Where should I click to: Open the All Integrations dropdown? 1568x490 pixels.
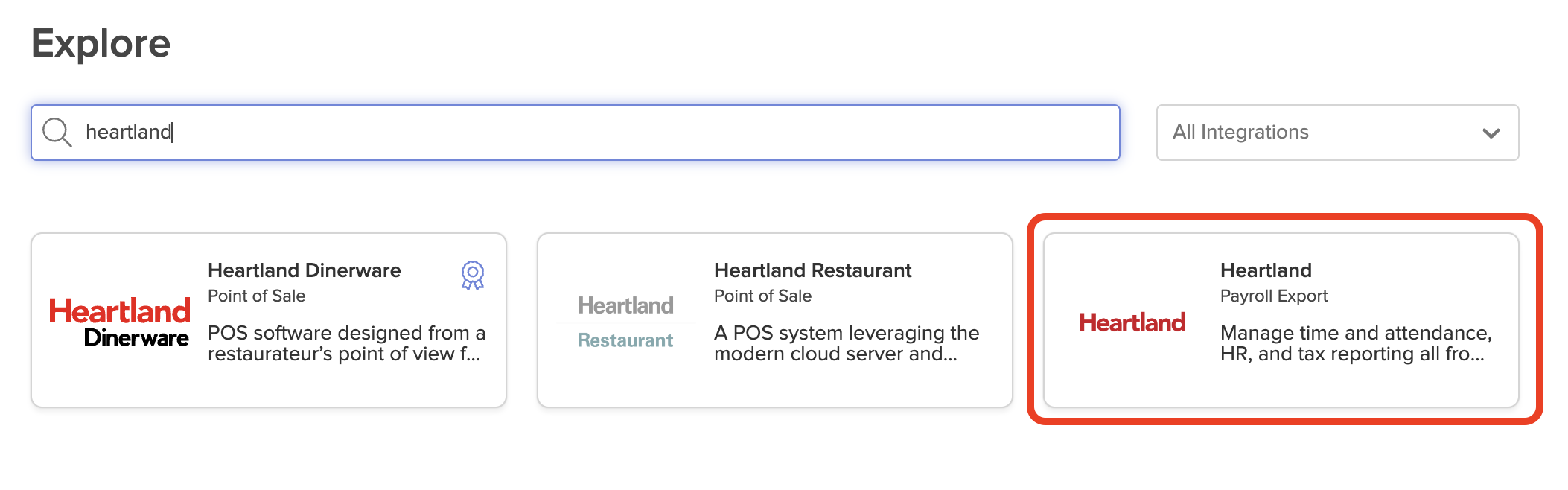tap(1337, 133)
